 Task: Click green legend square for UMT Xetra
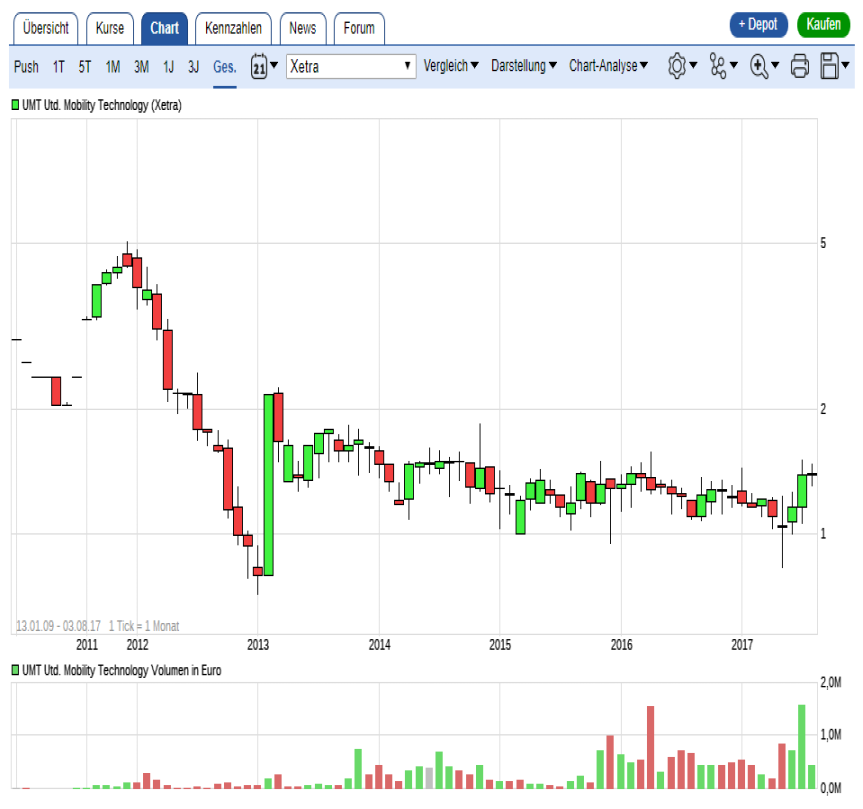tap(15, 105)
